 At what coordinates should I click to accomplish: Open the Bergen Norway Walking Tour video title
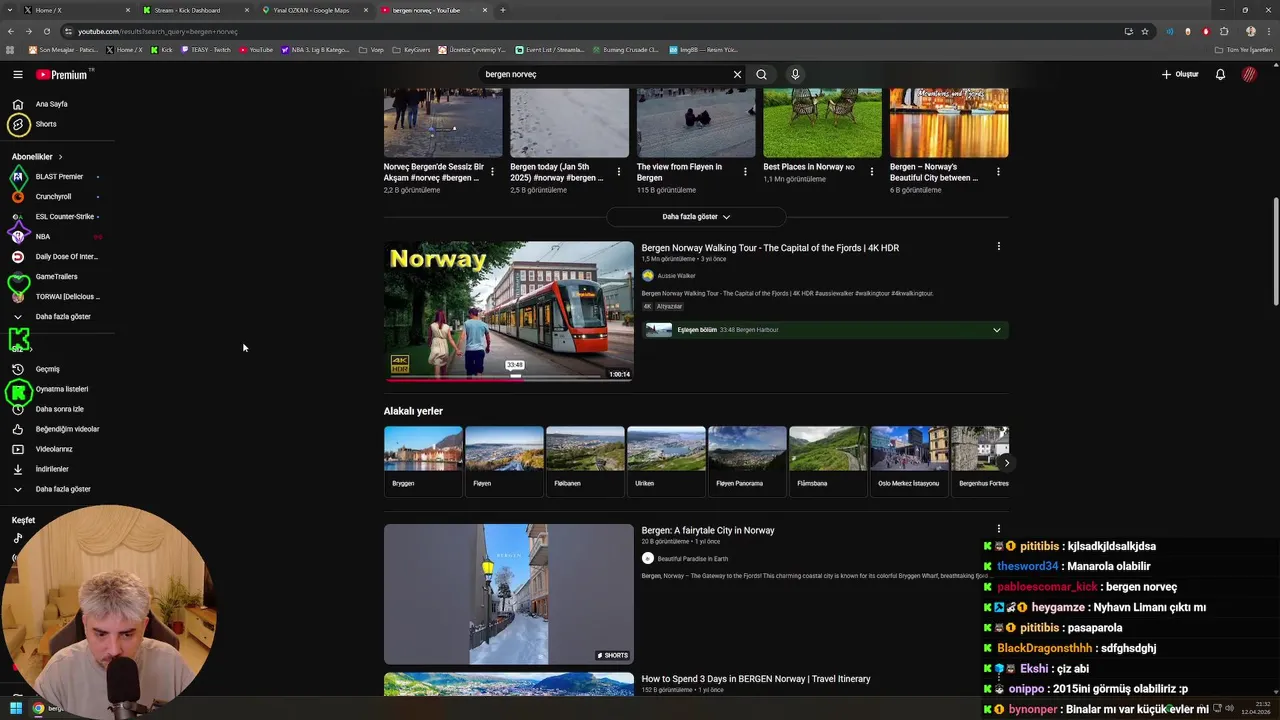(770, 248)
